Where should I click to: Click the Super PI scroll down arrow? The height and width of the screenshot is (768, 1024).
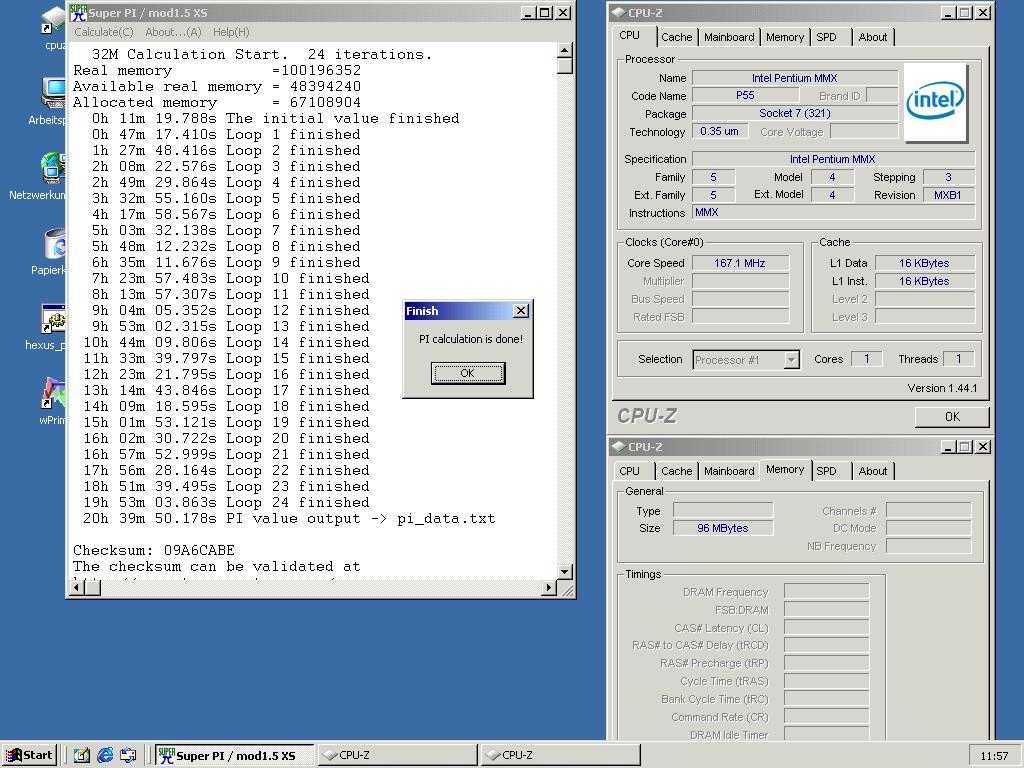(565, 572)
